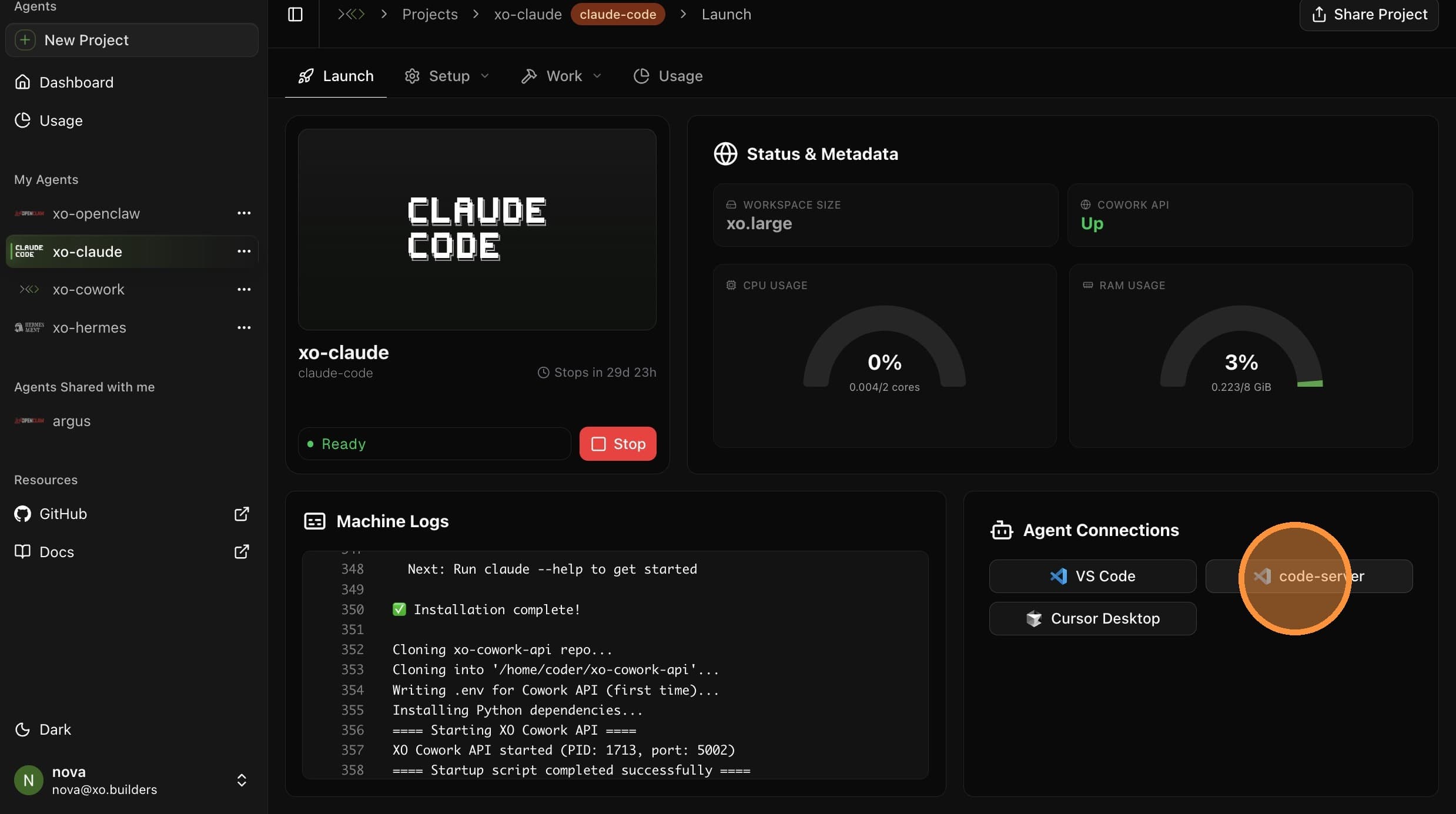Click the Docs book icon
This screenshot has height=814, width=1456.
point(22,552)
